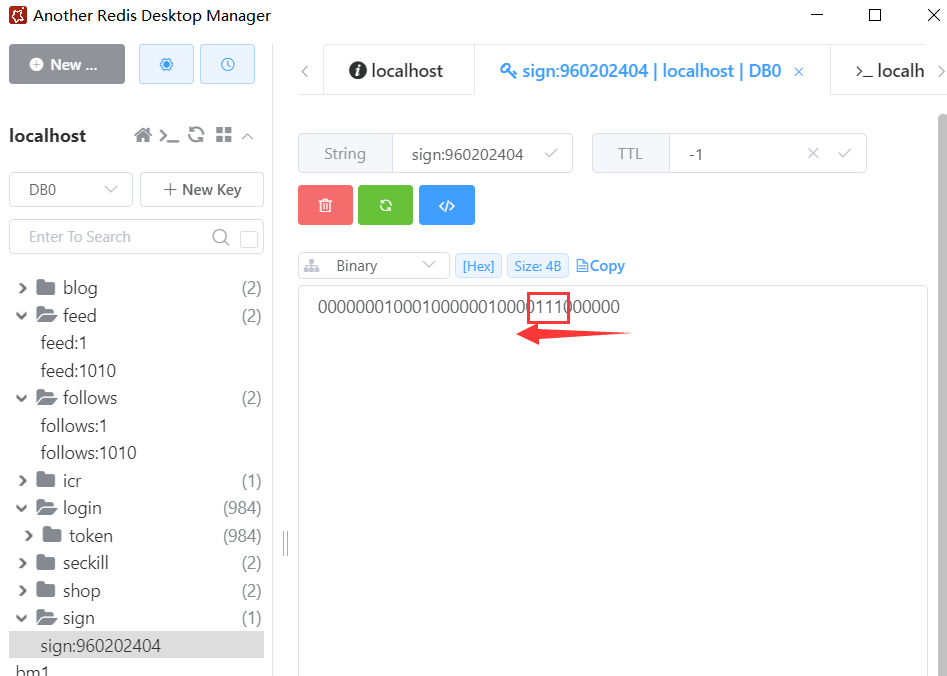947x676 pixels.
Task: Close the sign:960202404 key tab
Action: [x=798, y=72]
